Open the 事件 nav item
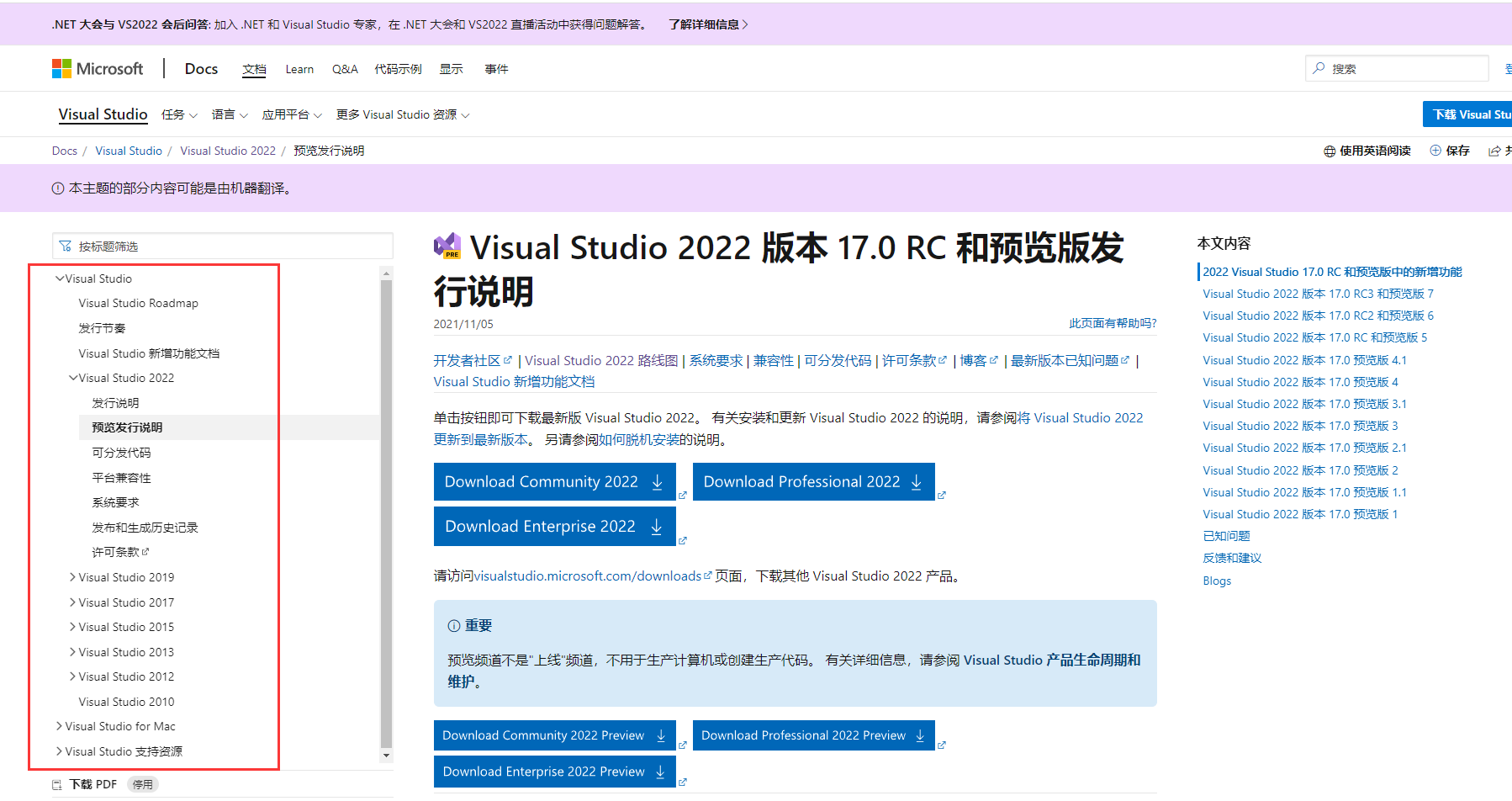The image size is (1512, 801). 496,69
